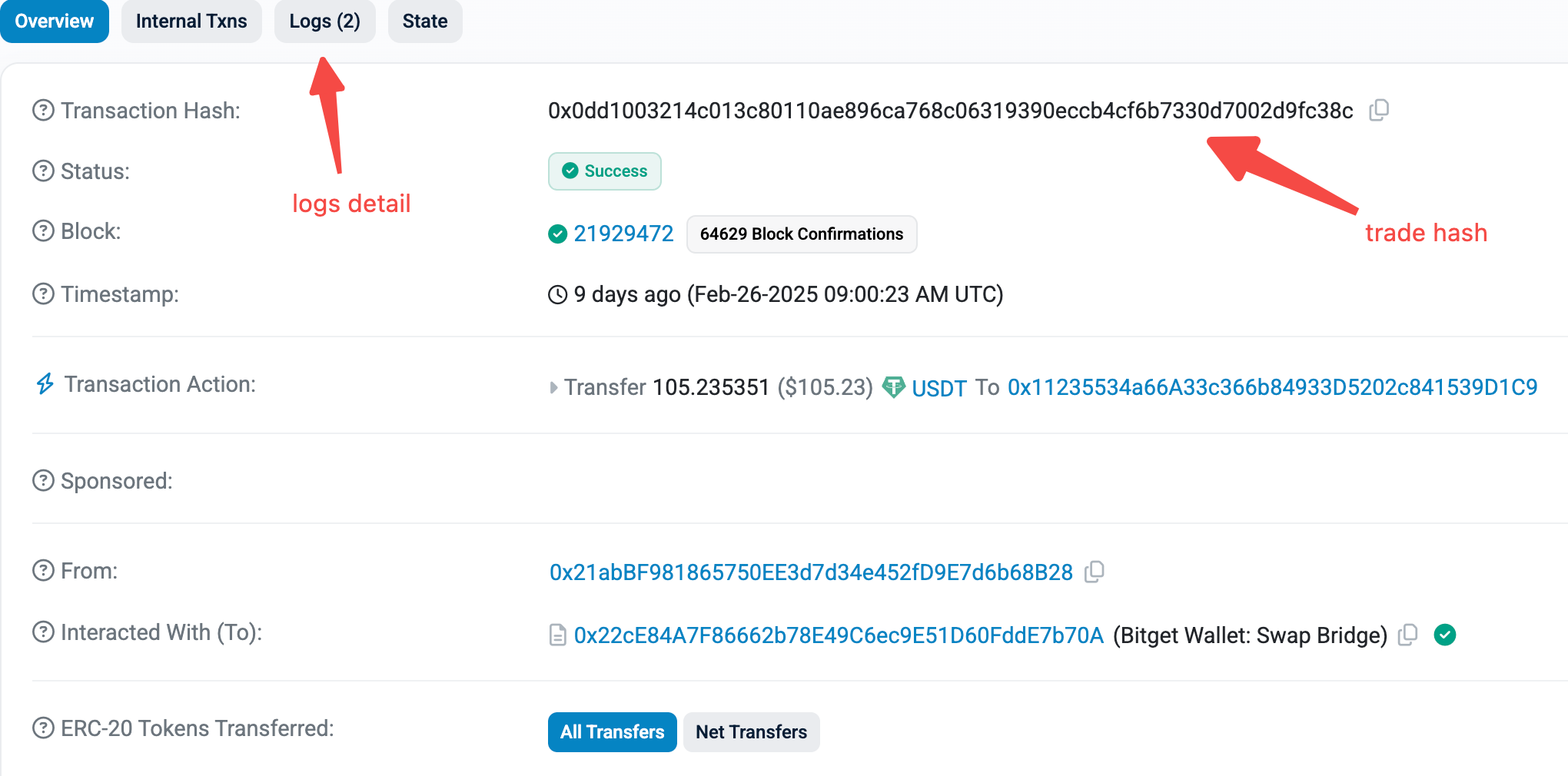Switch to the Logs (2) tab

(x=324, y=21)
